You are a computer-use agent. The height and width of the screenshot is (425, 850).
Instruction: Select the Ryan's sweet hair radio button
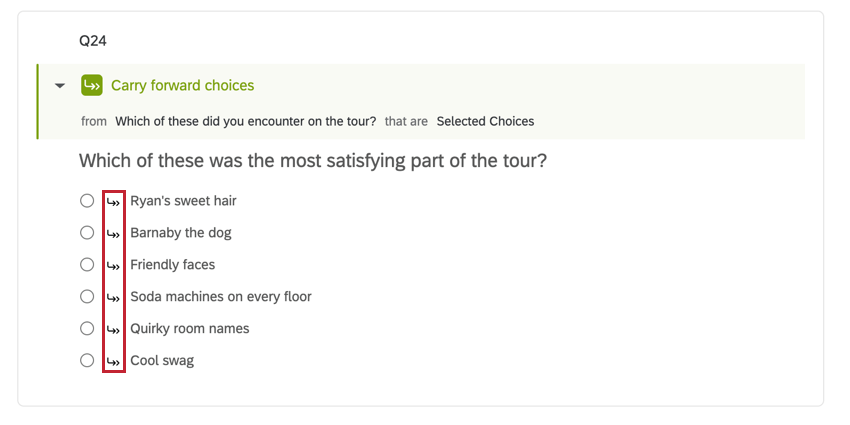87,201
